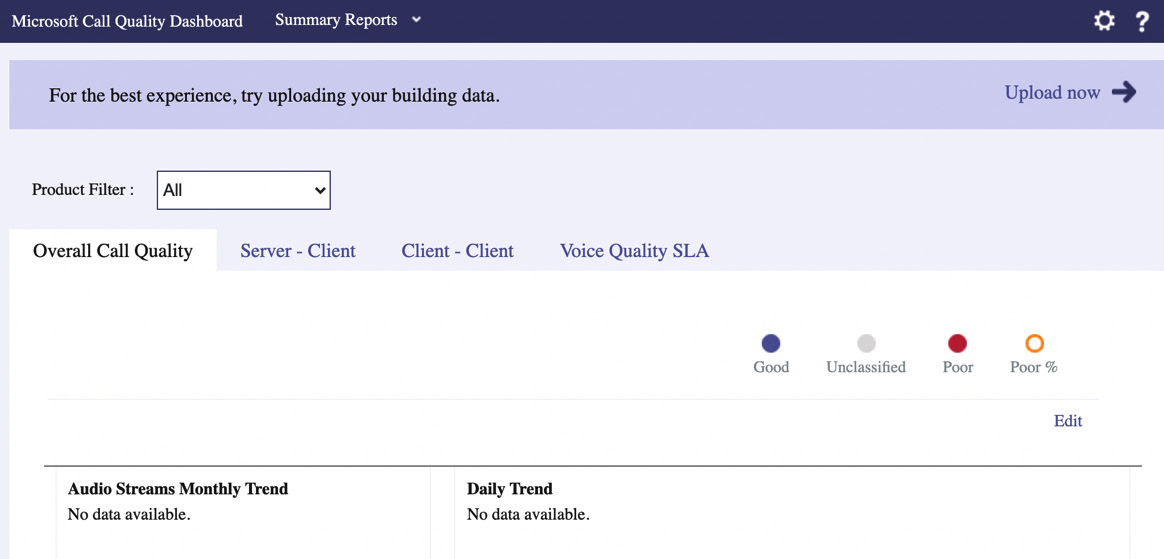Open the Voice Quality SLA tab

click(635, 251)
